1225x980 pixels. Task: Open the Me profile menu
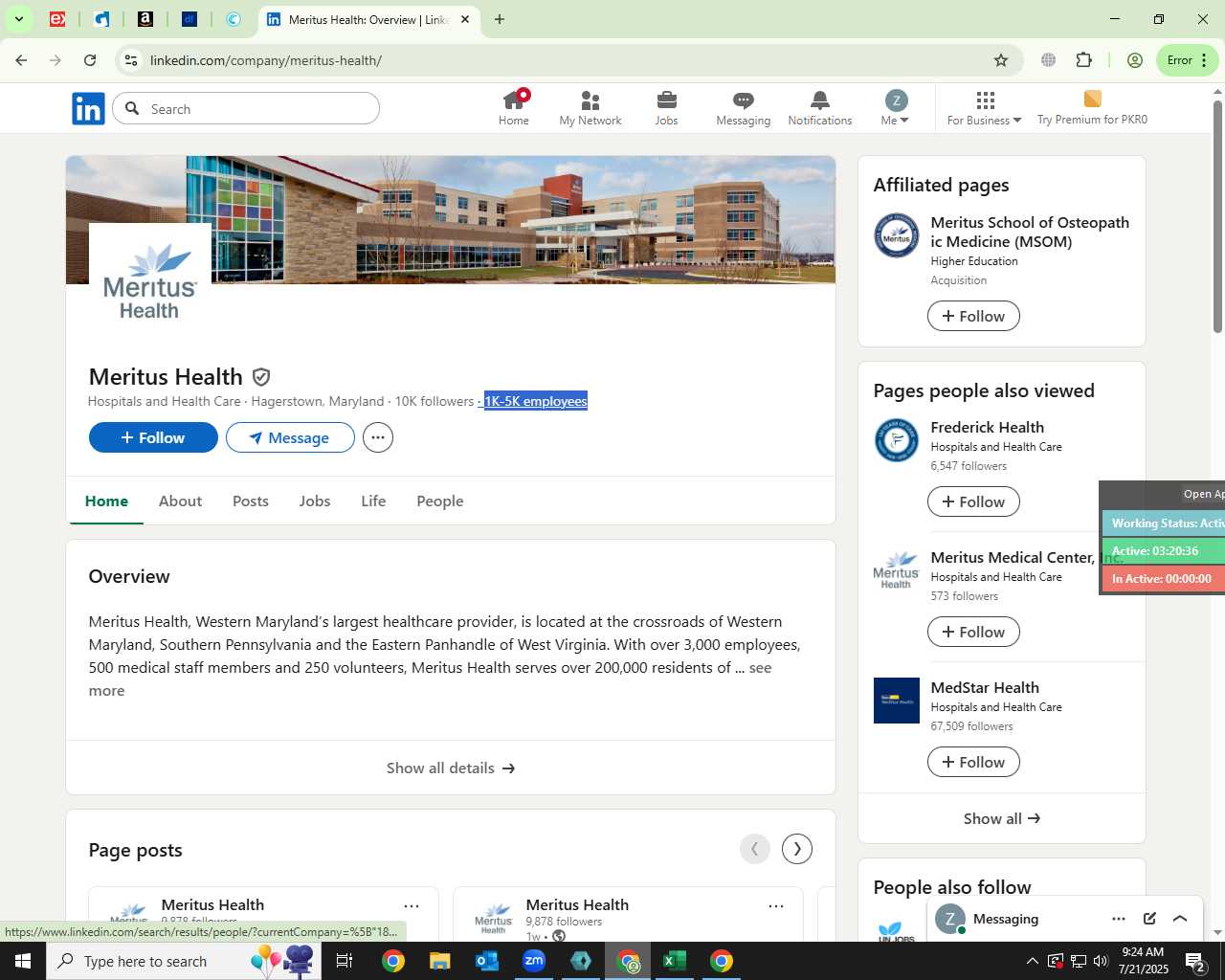pyautogui.click(x=896, y=108)
